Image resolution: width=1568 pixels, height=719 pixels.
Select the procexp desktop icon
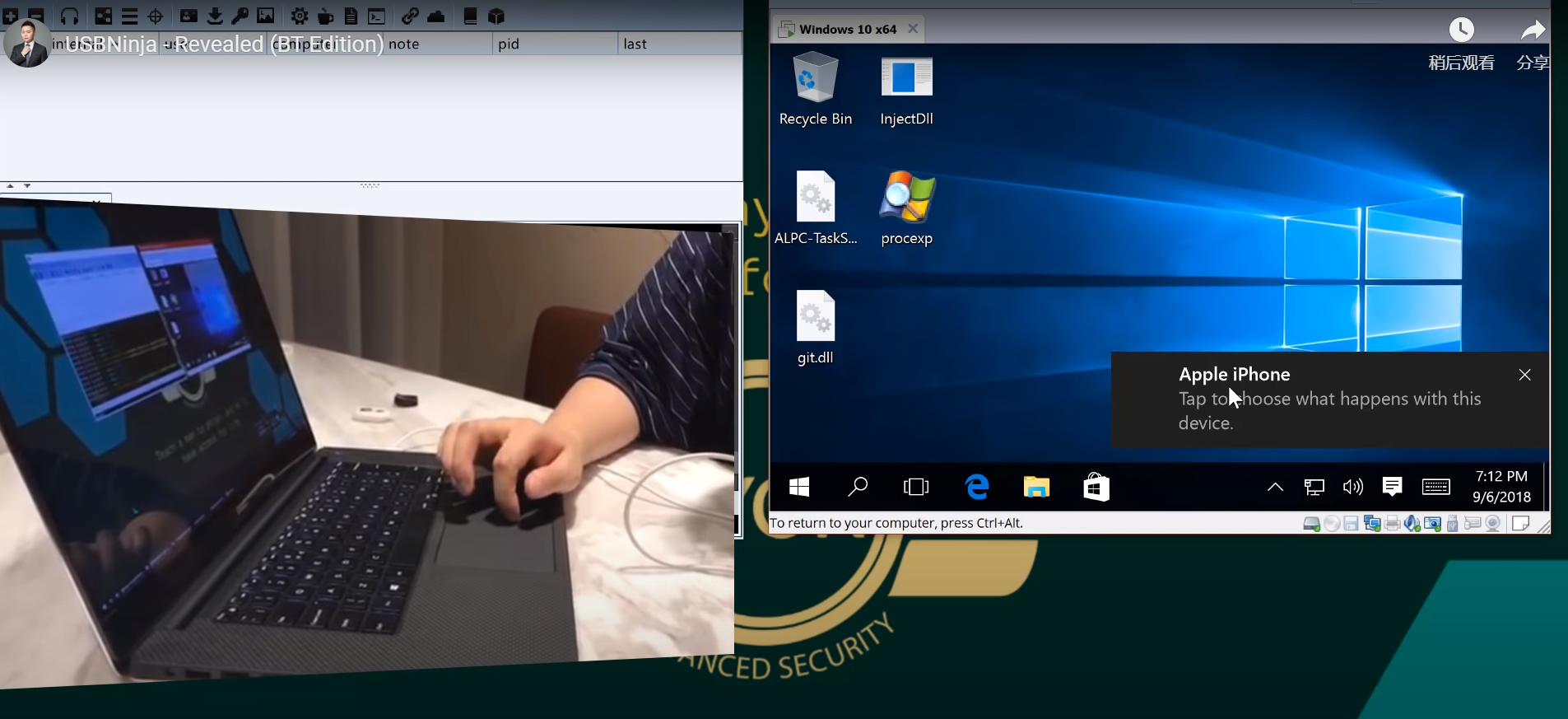[906, 208]
